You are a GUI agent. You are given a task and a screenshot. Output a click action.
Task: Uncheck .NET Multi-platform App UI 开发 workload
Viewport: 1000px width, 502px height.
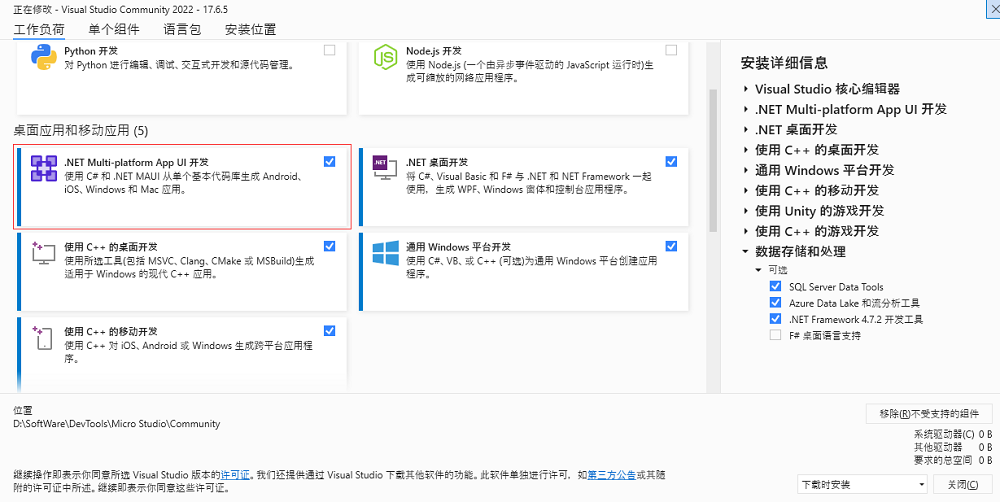[x=330, y=161]
